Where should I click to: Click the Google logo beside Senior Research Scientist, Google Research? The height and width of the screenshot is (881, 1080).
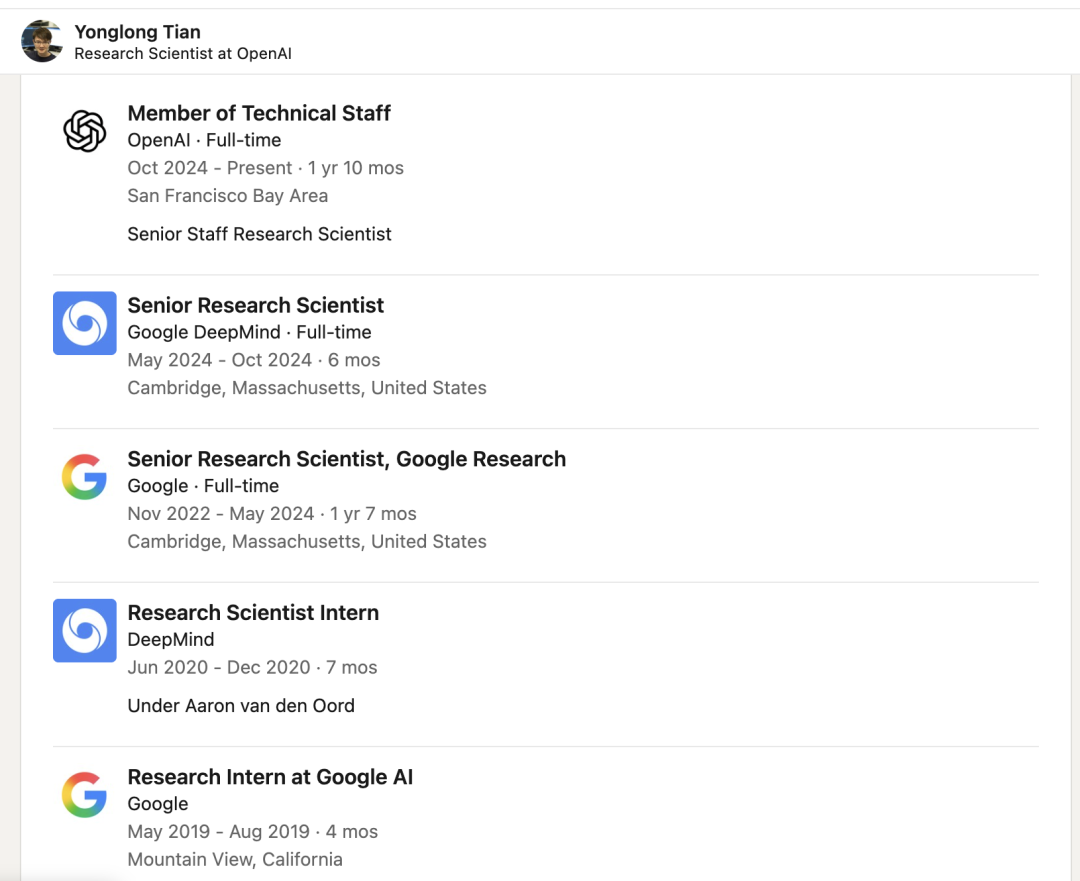coord(85,477)
